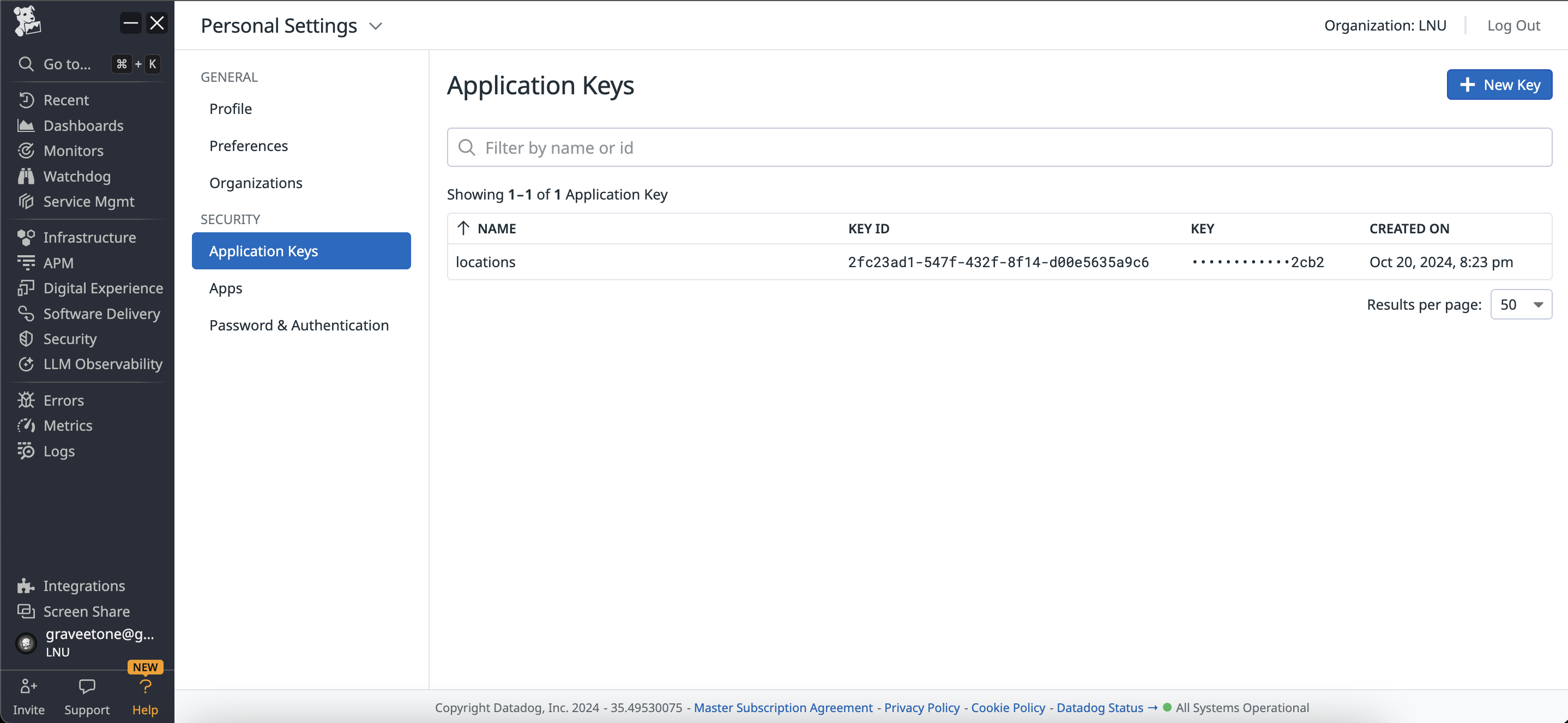Click the Invite user icon
The image size is (1568, 723).
[x=28, y=687]
